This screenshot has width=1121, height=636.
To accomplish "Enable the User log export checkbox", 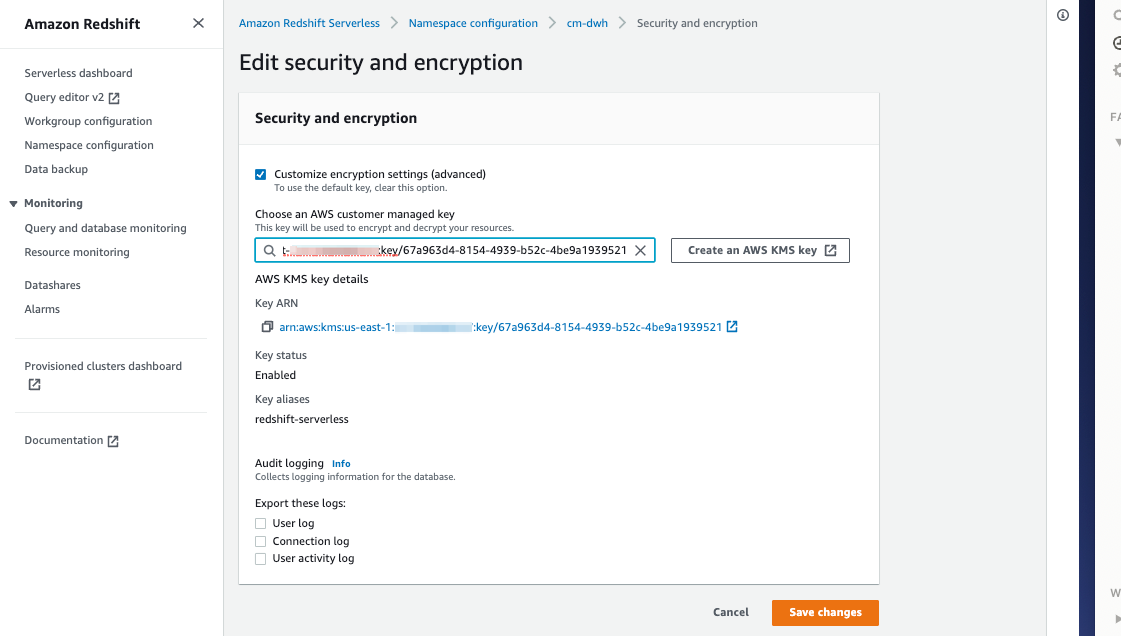I will coord(261,522).
